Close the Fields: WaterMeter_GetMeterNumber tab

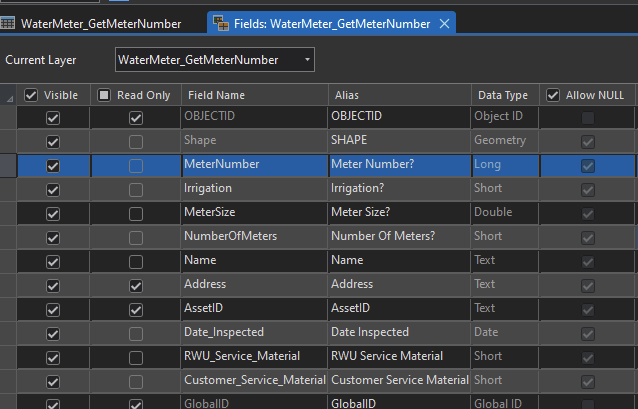[x=444, y=23]
